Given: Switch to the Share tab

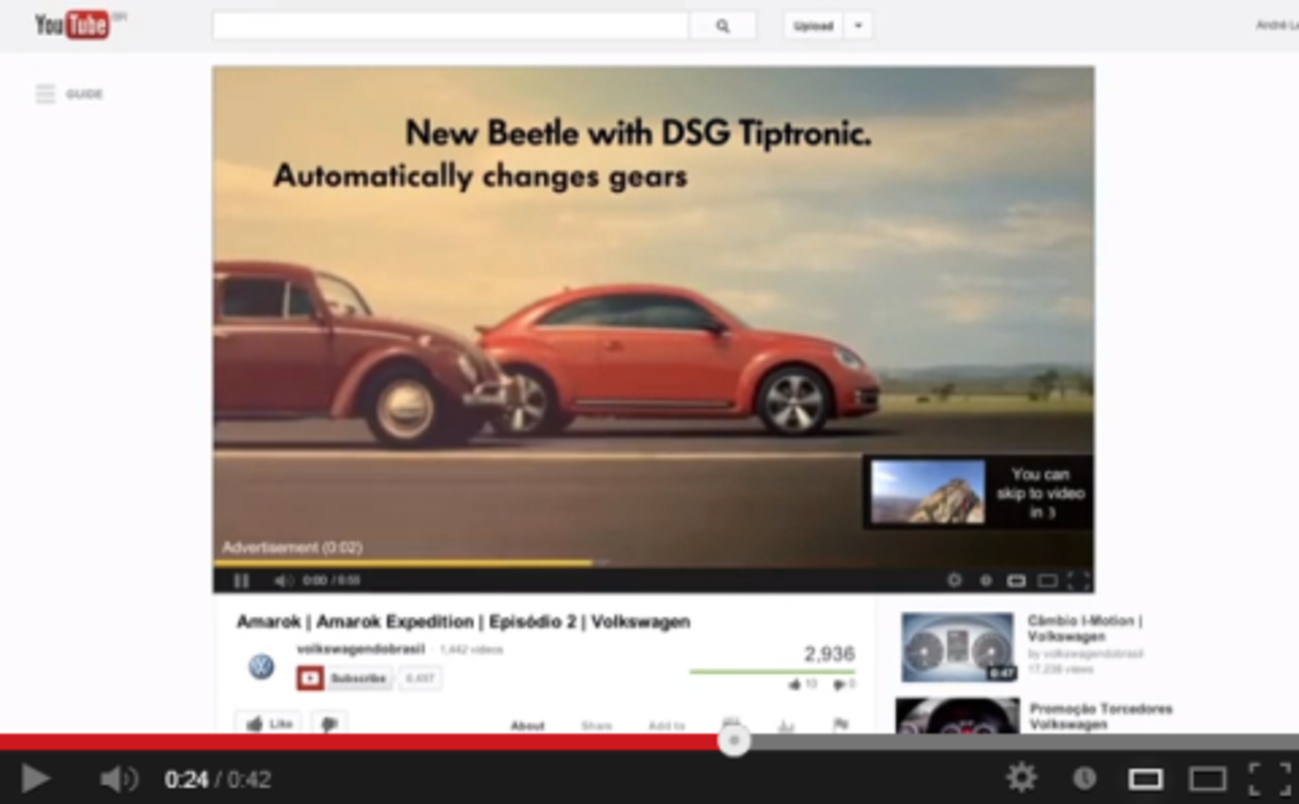Looking at the screenshot, I should pyautogui.click(x=596, y=725).
